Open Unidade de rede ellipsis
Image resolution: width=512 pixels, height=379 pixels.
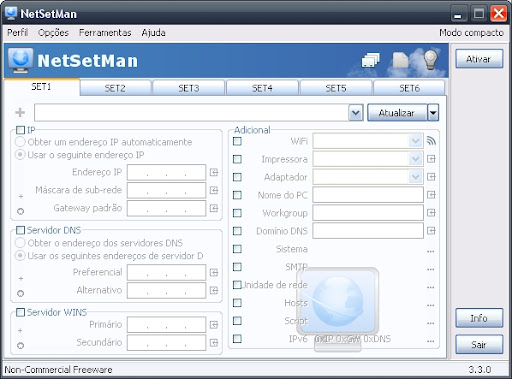[430, 288]
